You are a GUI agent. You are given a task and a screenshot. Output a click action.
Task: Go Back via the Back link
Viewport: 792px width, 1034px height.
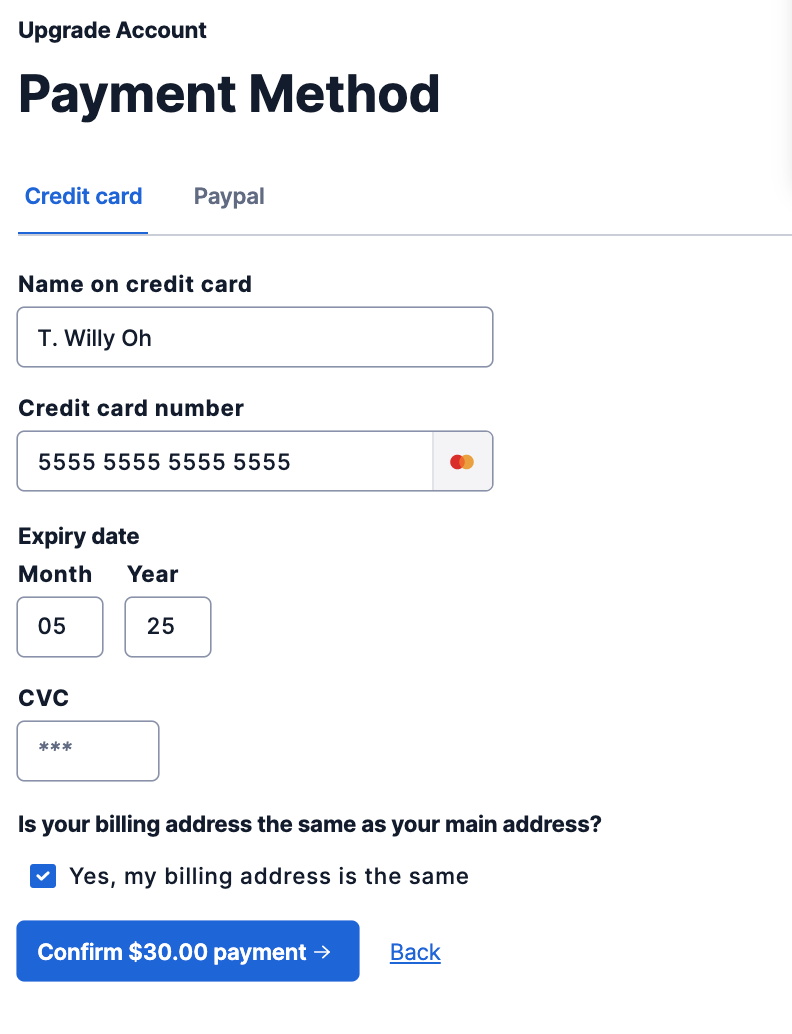(415, 952)
